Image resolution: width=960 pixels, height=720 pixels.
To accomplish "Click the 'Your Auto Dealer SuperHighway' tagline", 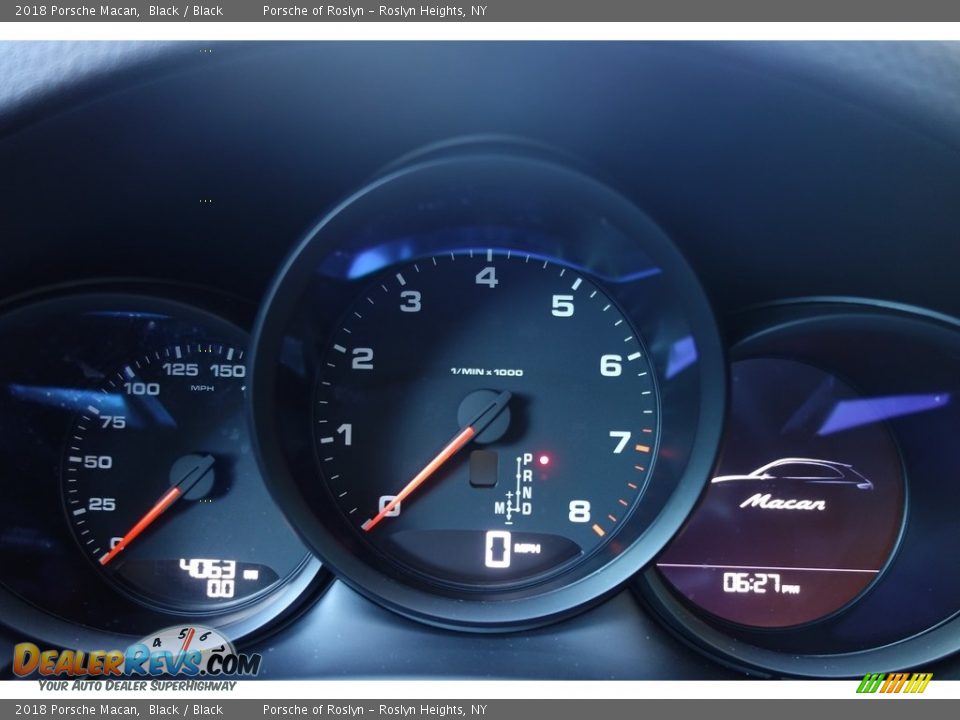I will (x=137, y=686).
